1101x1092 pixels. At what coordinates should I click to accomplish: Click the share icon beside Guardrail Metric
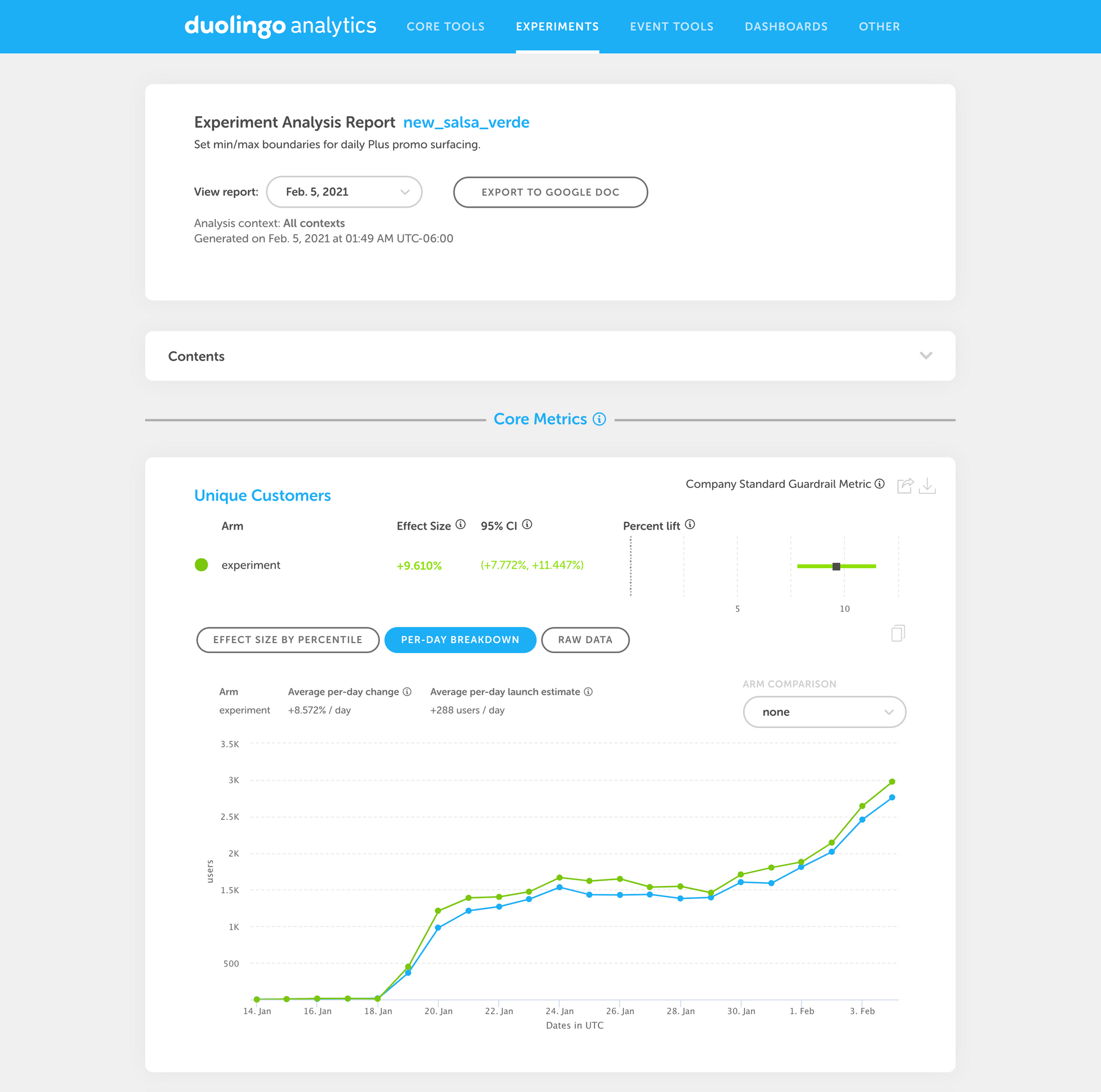click(x=904, y=485)
